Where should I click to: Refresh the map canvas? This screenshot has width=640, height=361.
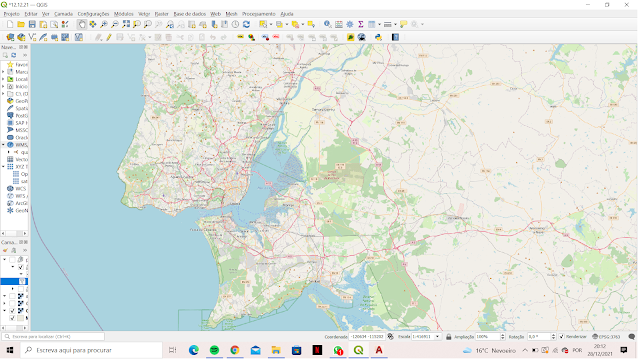pos(247,25)
